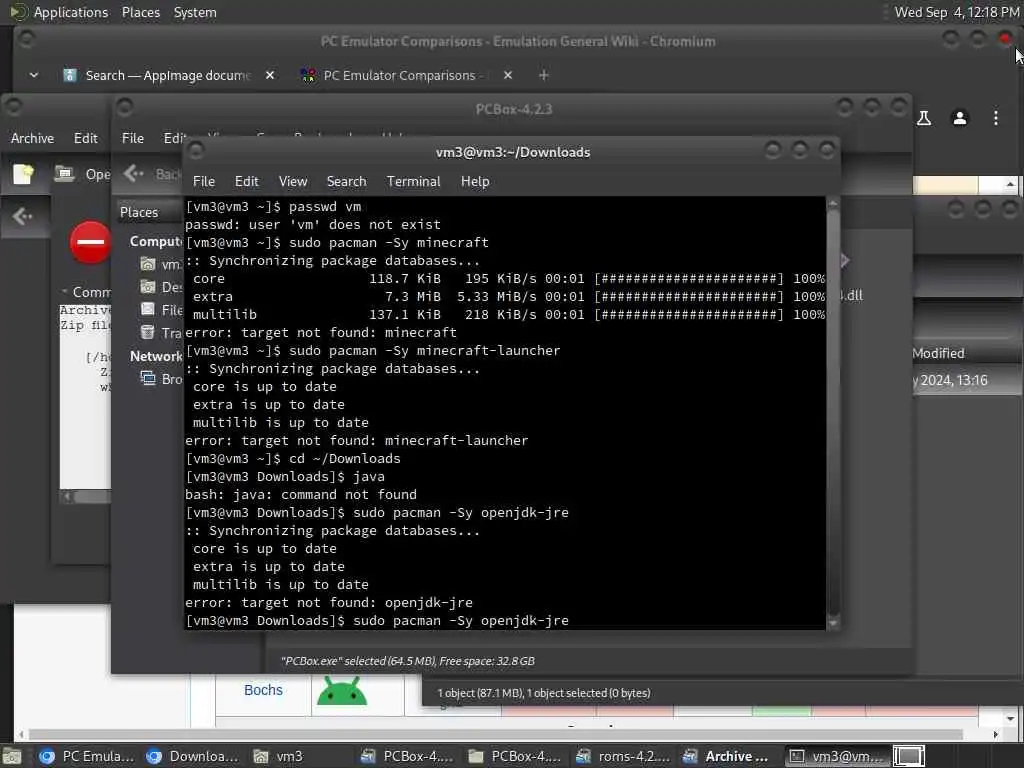The image size is (1024, 768).
Task: Close the PC Emulator Comparisons tab
Action: 507,75
